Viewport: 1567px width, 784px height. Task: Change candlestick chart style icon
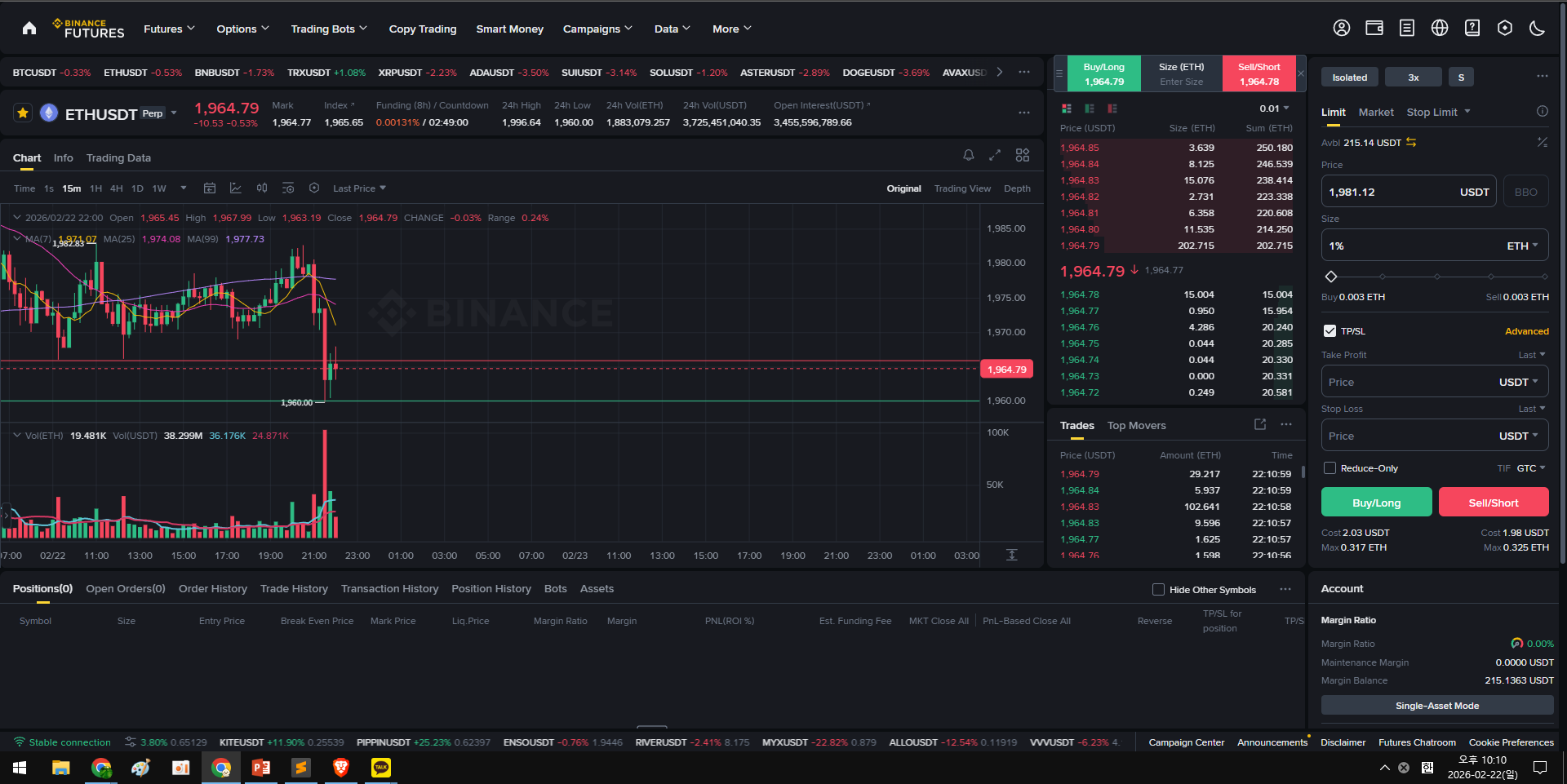click(x=262, y=188)
